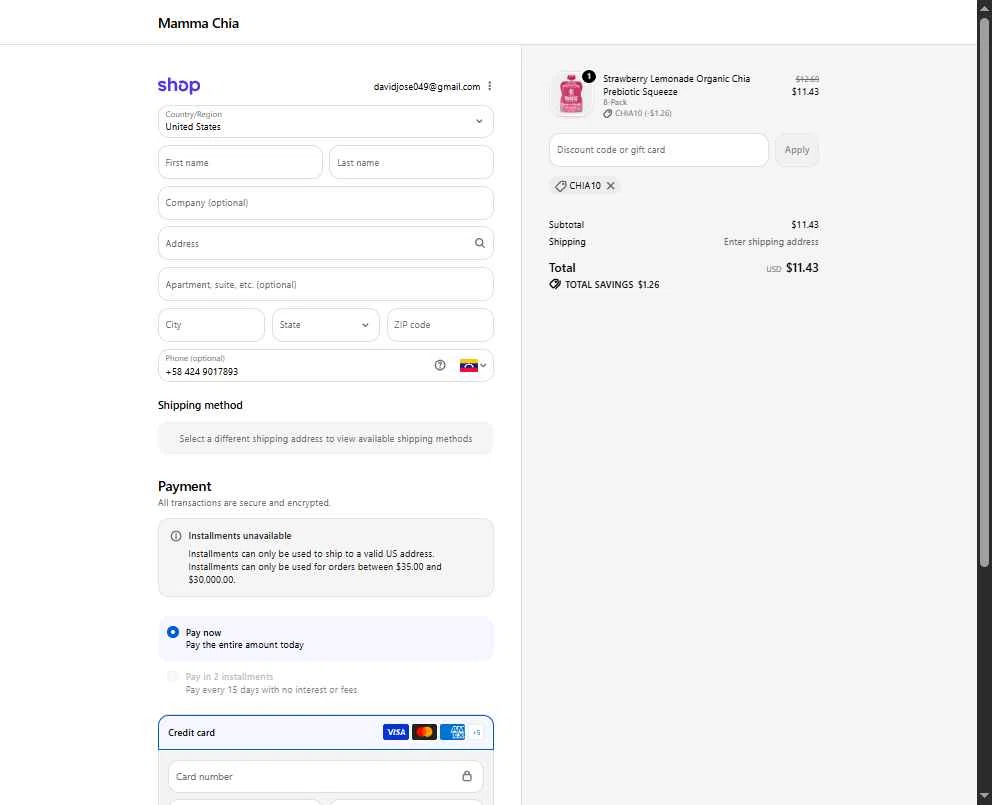Click the phone help question mark icon

pos(440,365)
